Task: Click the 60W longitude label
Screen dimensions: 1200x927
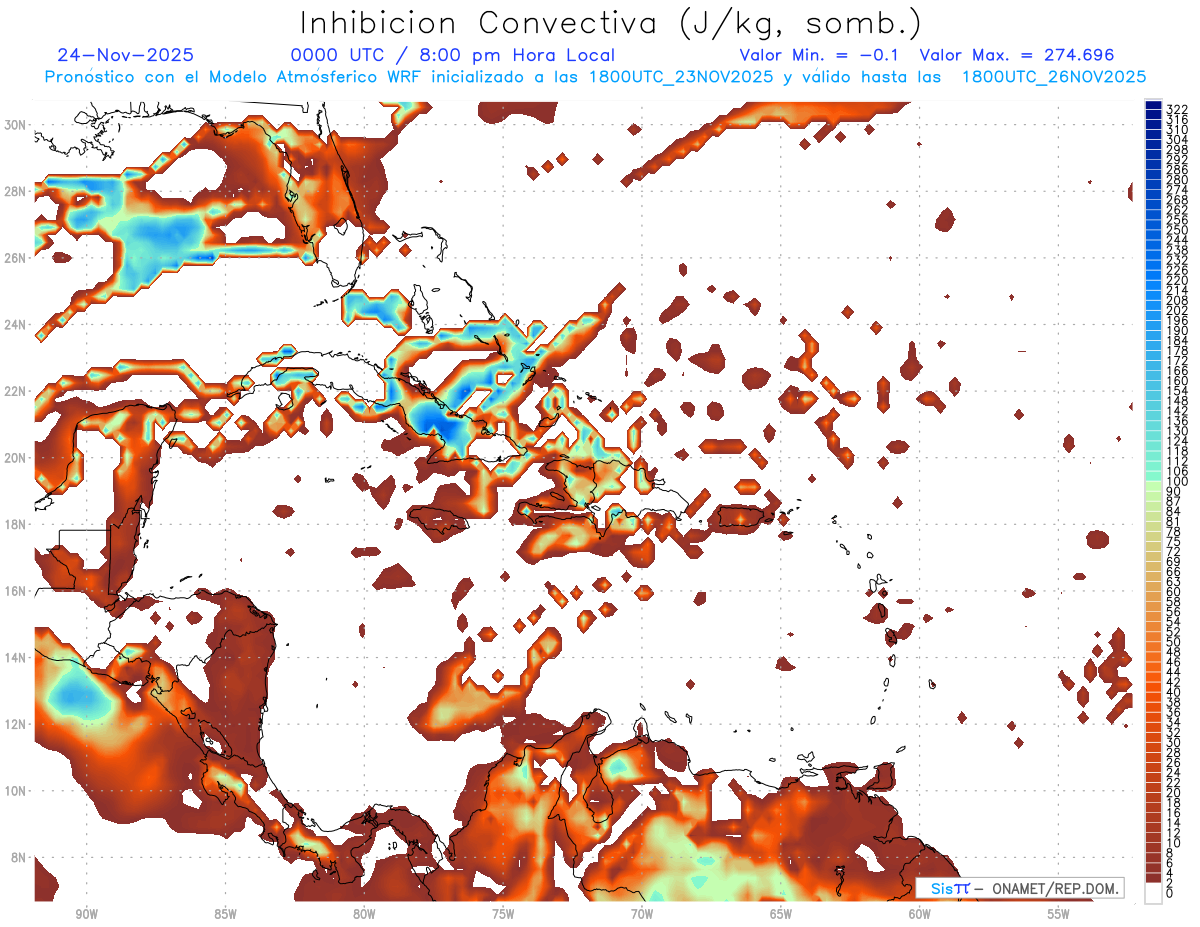Action: pos(920,914)
